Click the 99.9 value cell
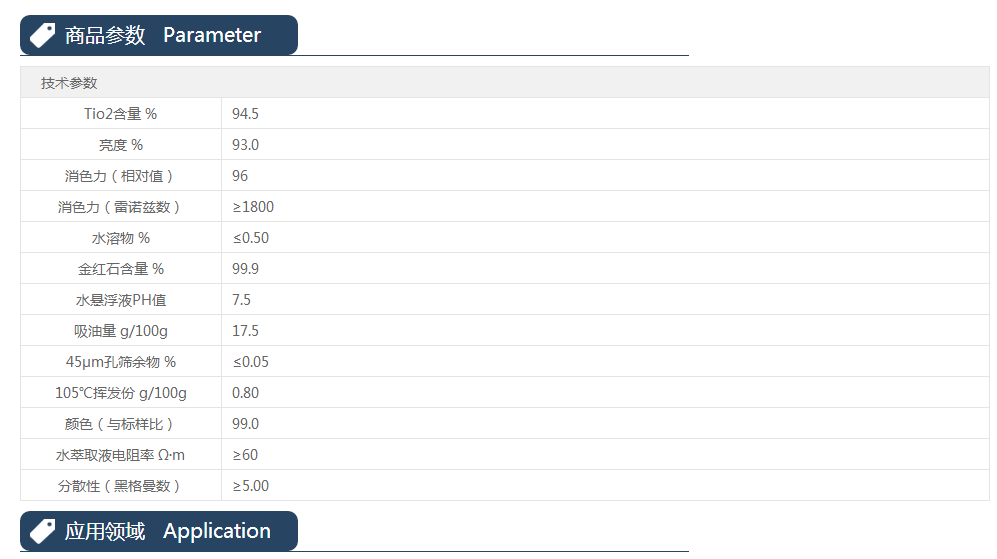Image resolution: width=997 pixels, height=559 pixels. point(245,269)
